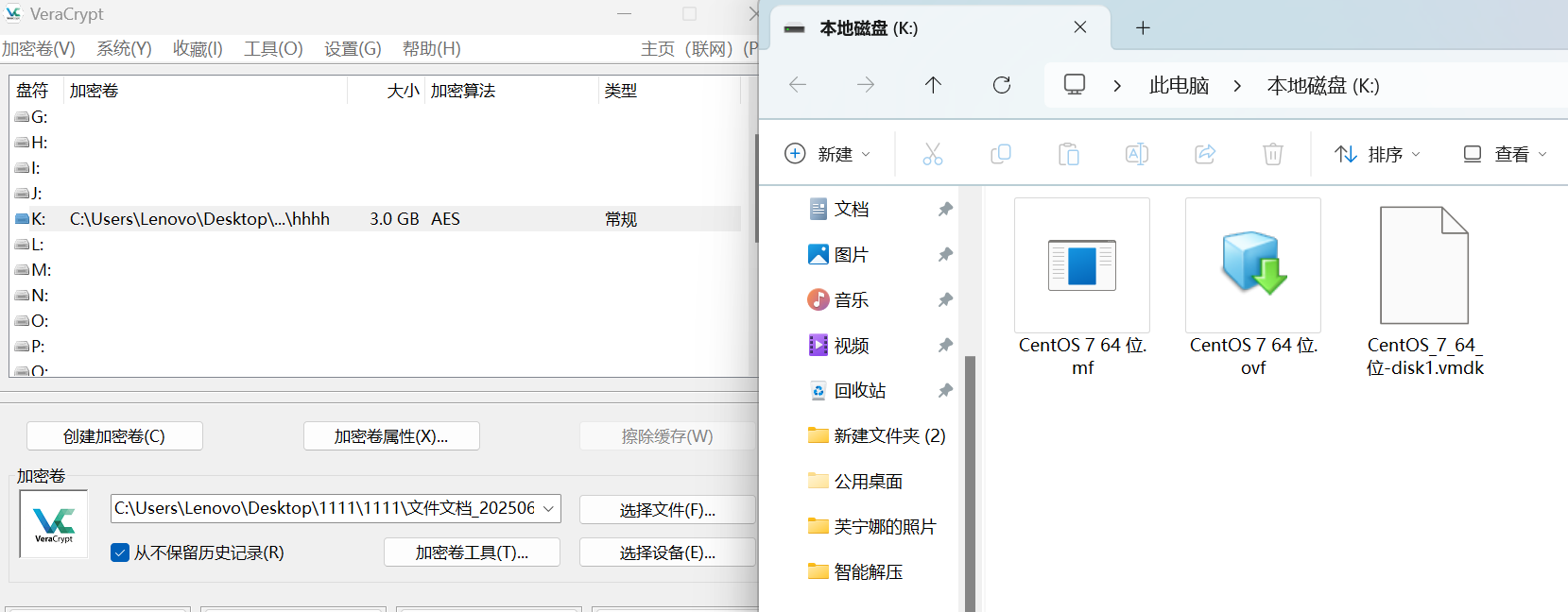This screenshot has height=612, width=1568.
Task: Click the This PC monitor icon in address bar
Action: (x=1075, y=84)
